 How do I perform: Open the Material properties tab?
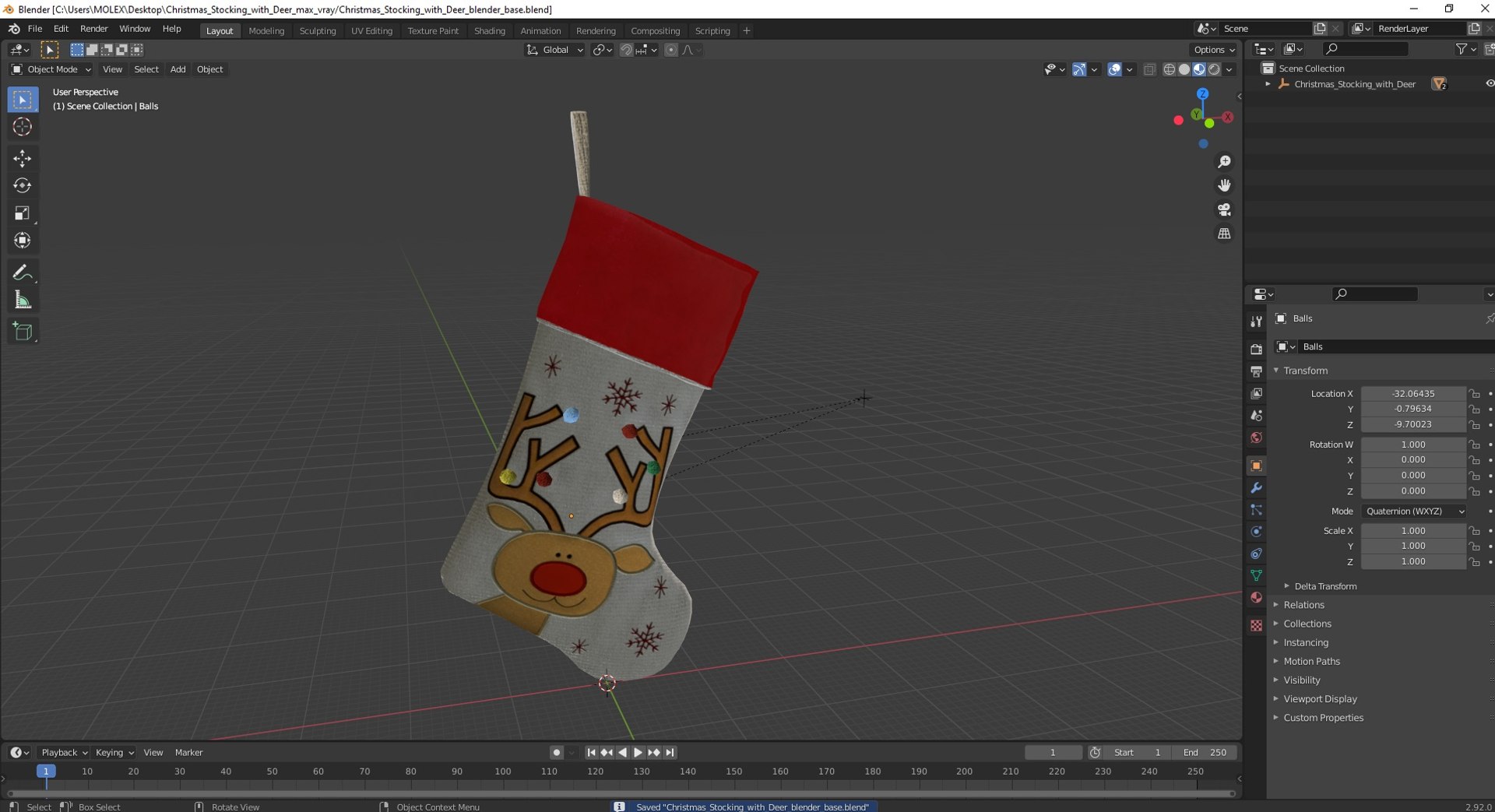pyautogui.click(x=1256, y=597)
